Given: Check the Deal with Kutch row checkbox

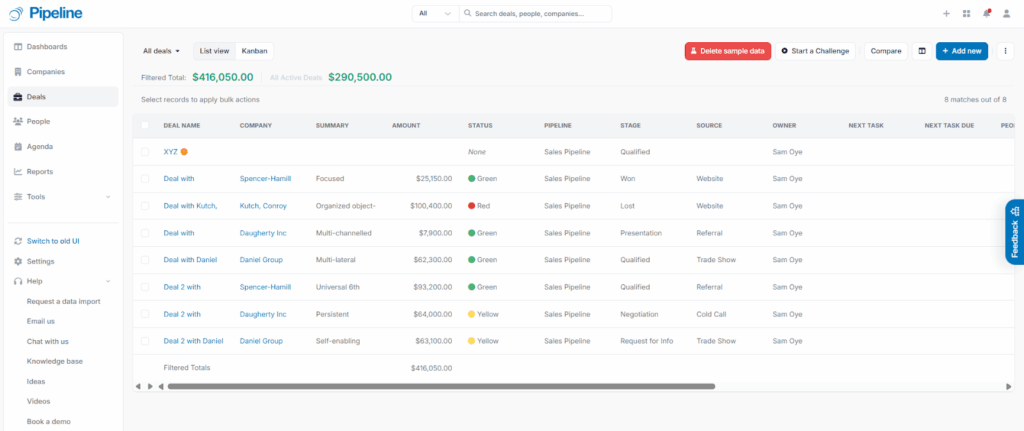Looking at the screenshot, I should 146,206.
